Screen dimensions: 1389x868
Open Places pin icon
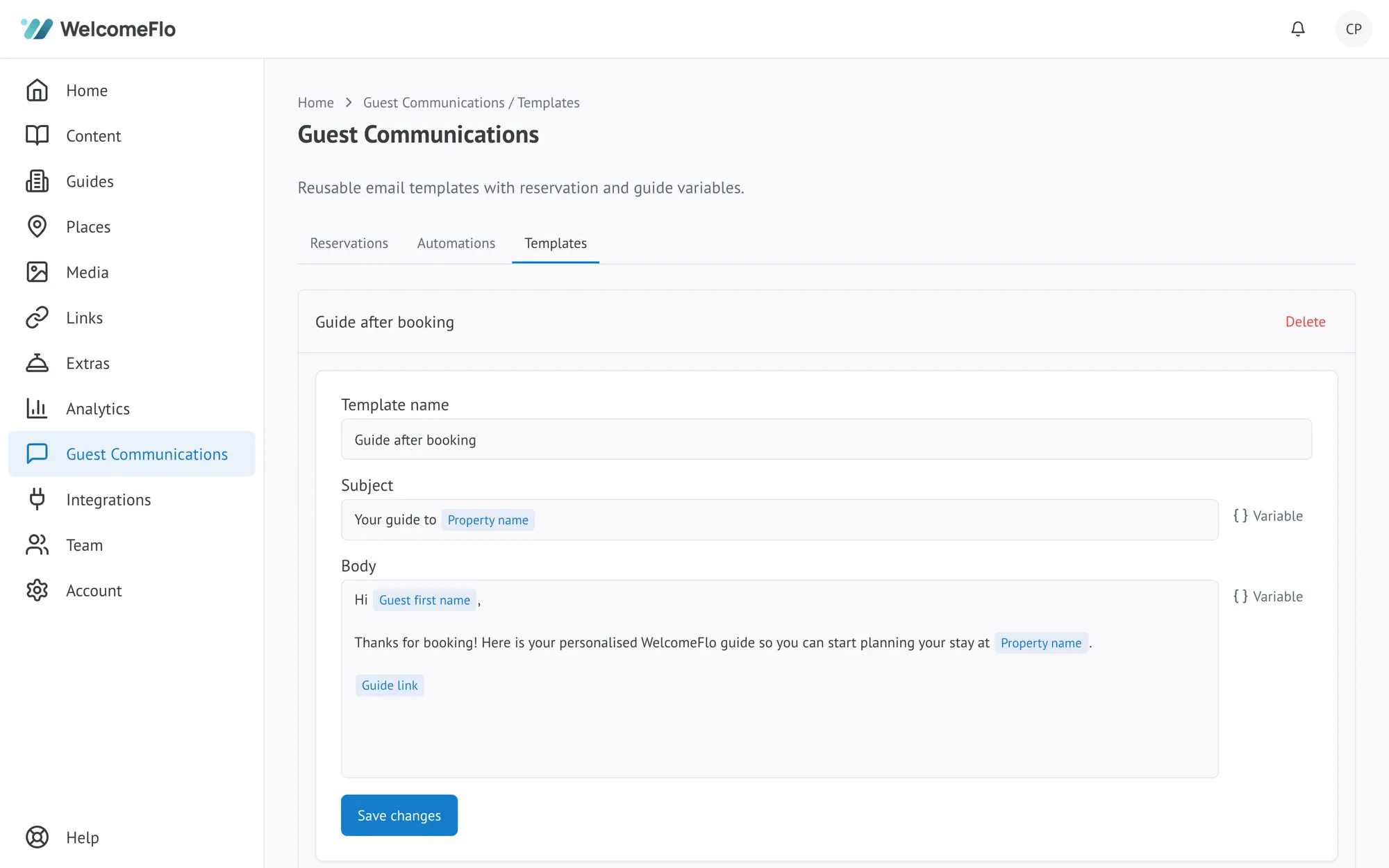pyautogui.click(x=38, y=226)
